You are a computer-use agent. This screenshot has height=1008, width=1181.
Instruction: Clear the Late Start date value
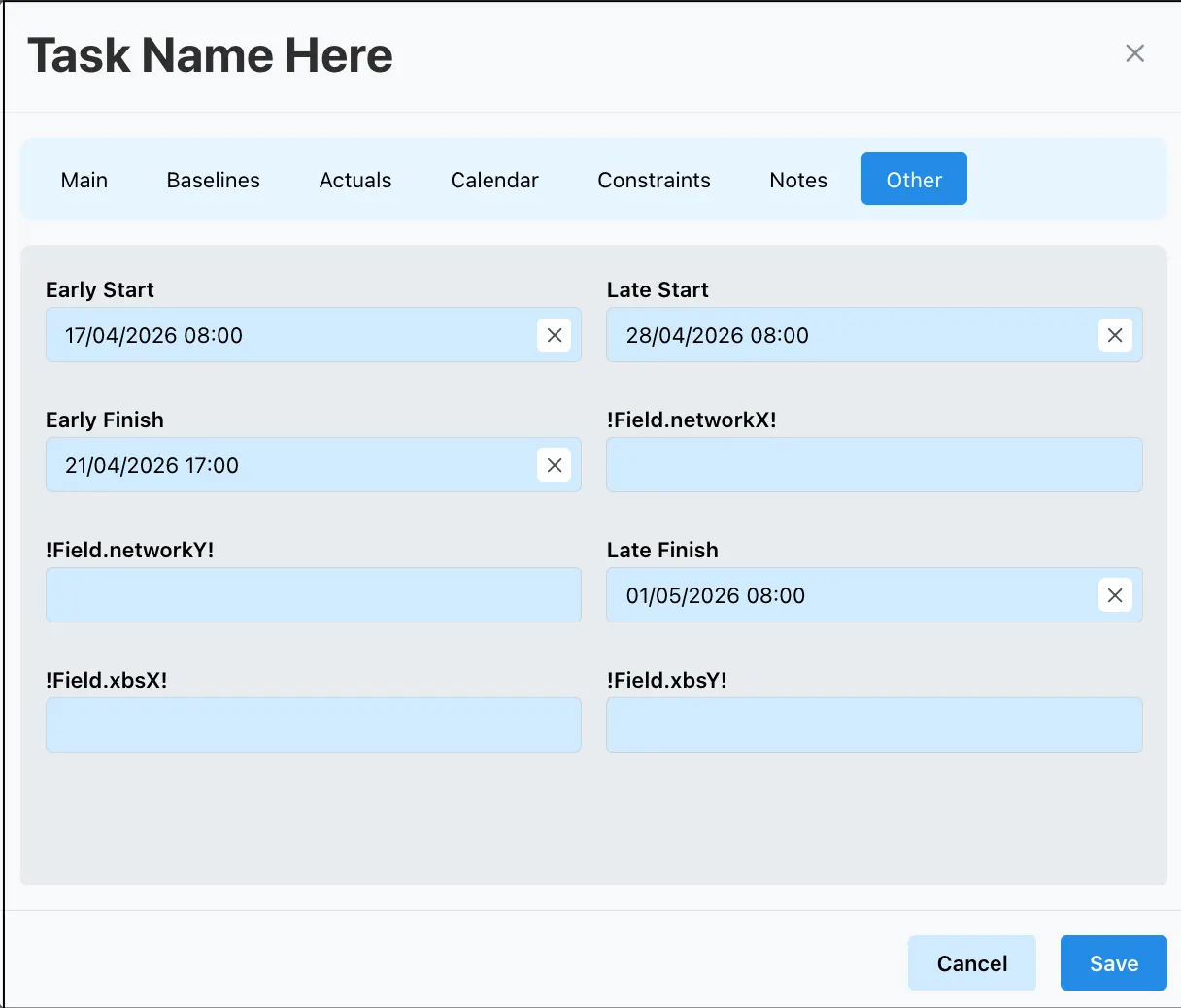1115,335
